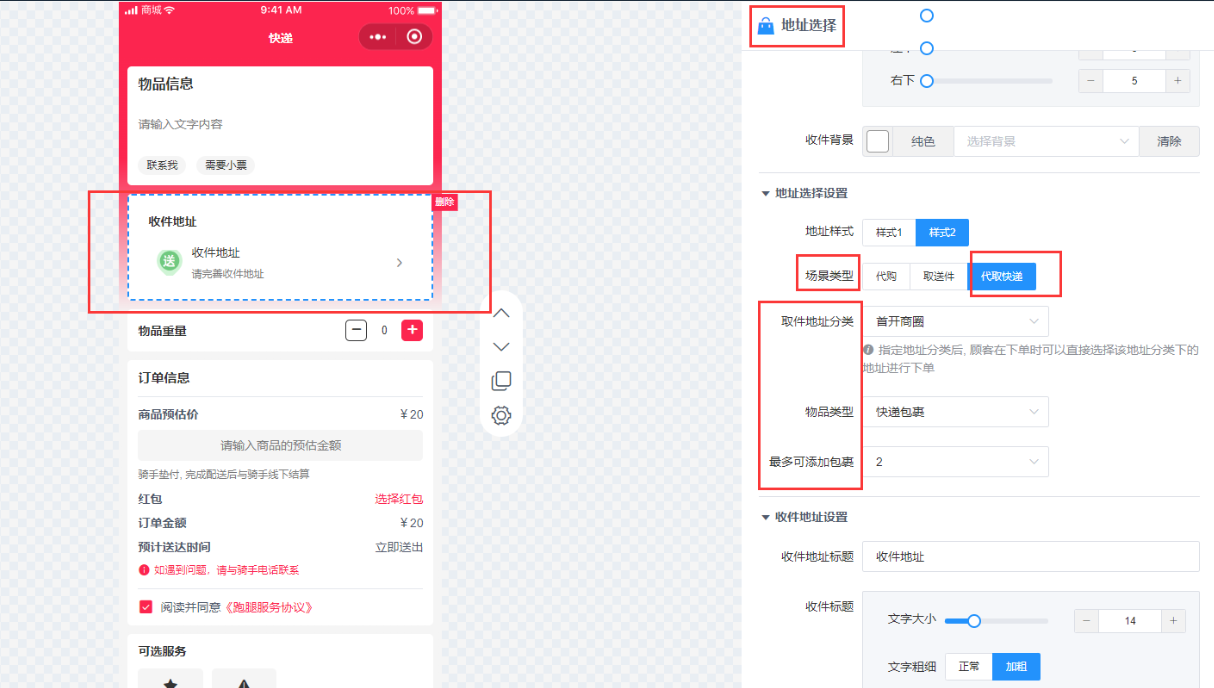Open component settings via the gear icon
The height and width of the screenshot is (688, 1214).
coord(502,415)
